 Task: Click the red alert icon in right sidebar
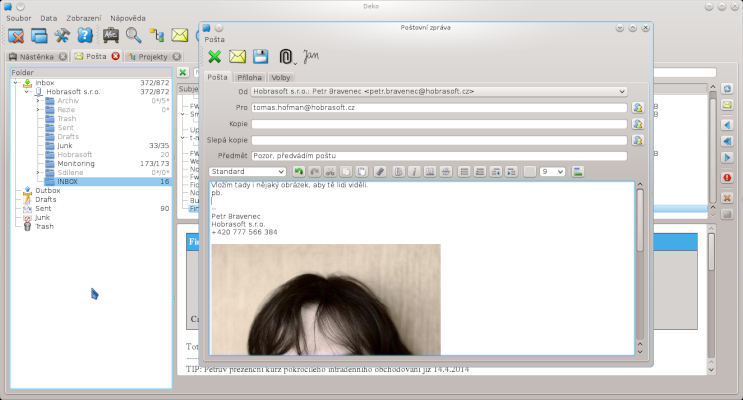(727, 177)
